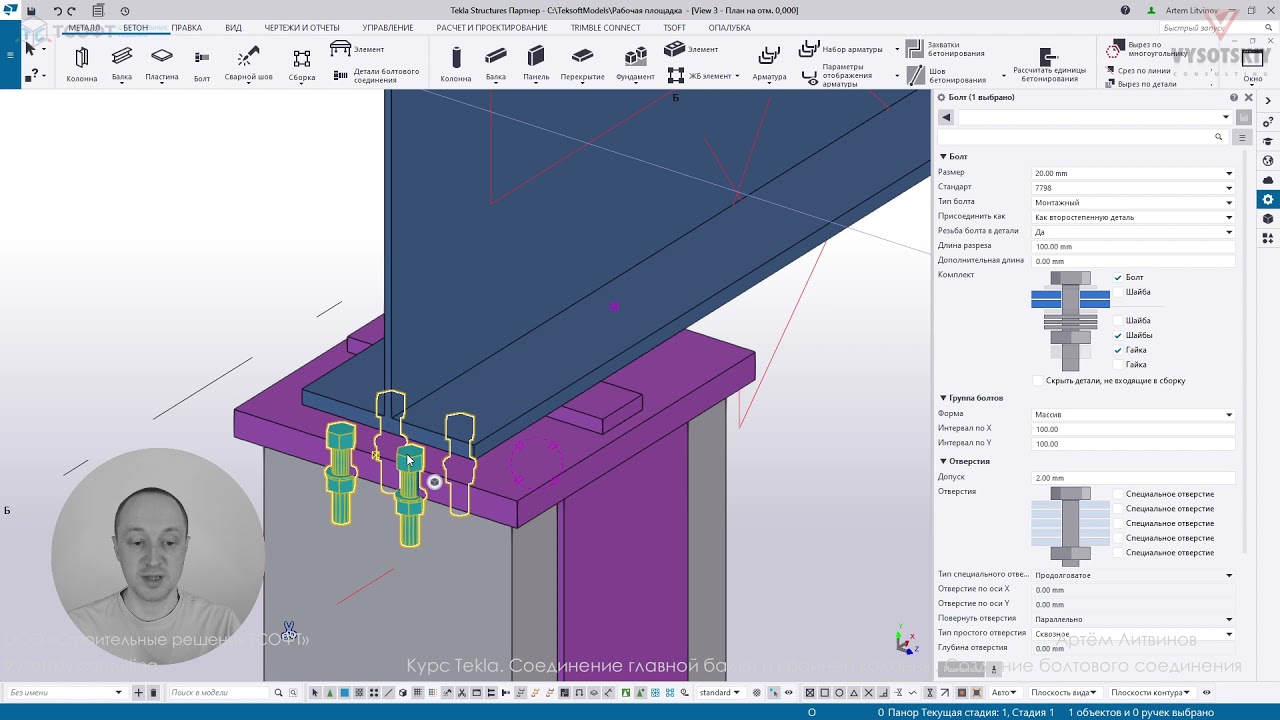This screenshot has height=720, width=1280.
Task: Click the back arrow in properties panel
Action: 946,117
